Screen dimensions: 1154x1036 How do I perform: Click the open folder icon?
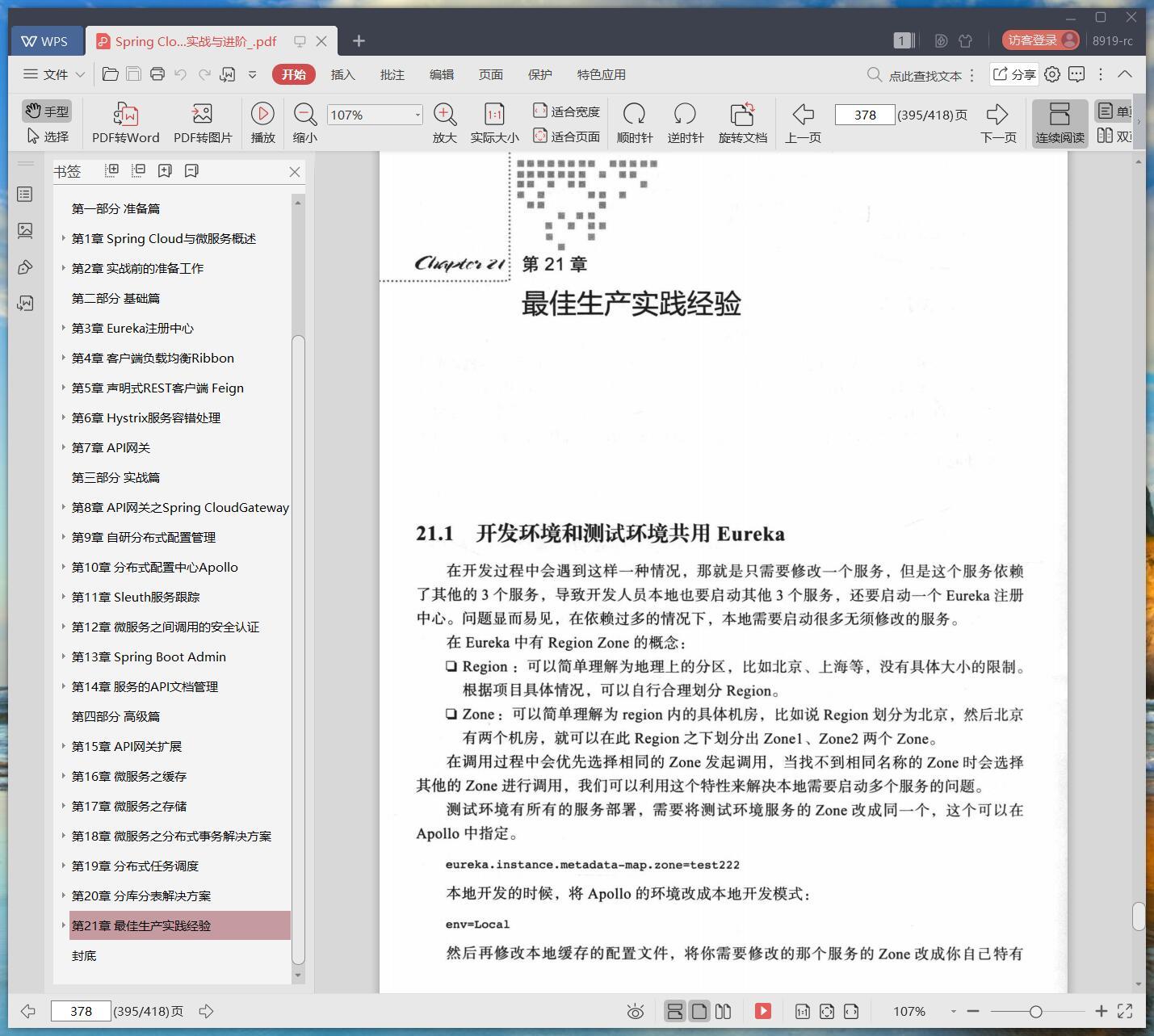(x=111, y=74)
